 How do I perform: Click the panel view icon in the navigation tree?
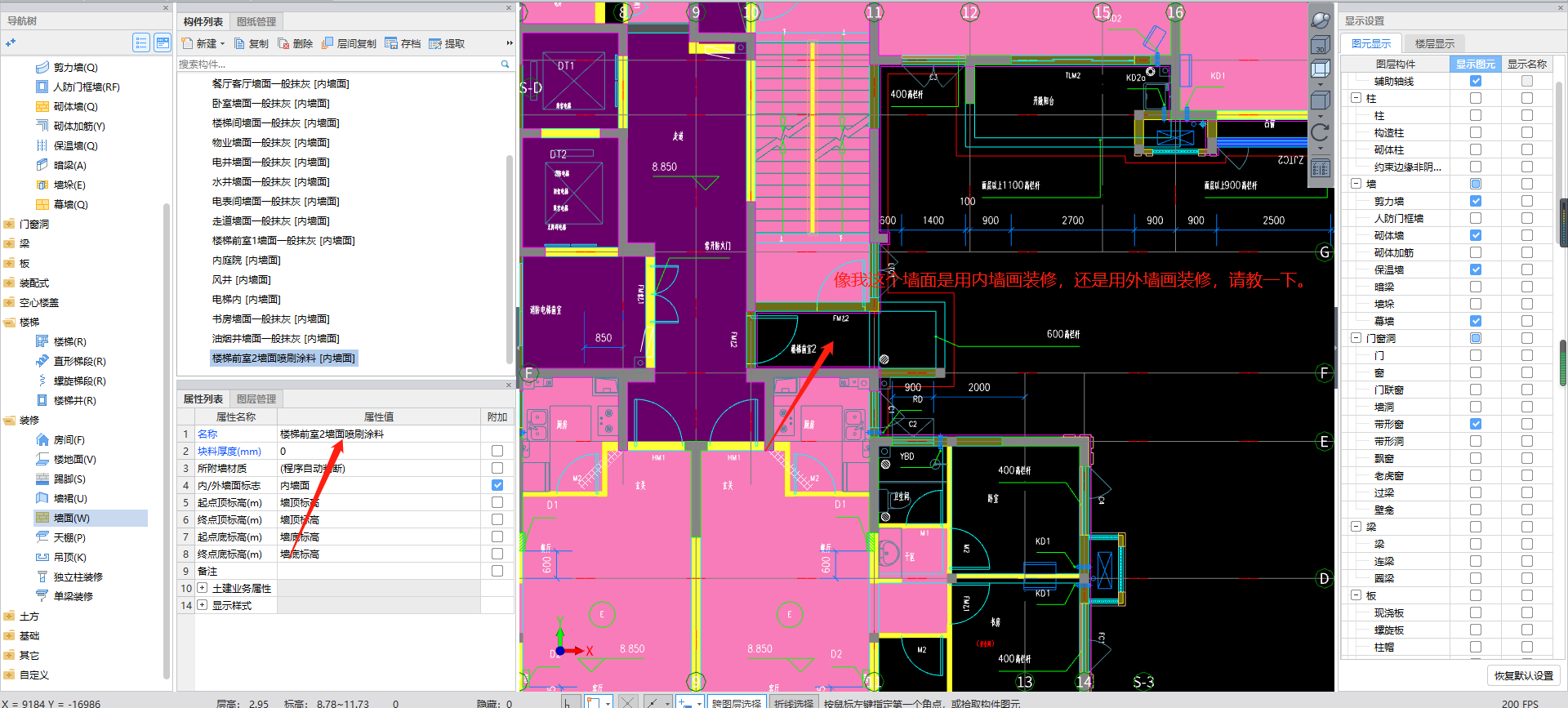(x=163, y=42)
